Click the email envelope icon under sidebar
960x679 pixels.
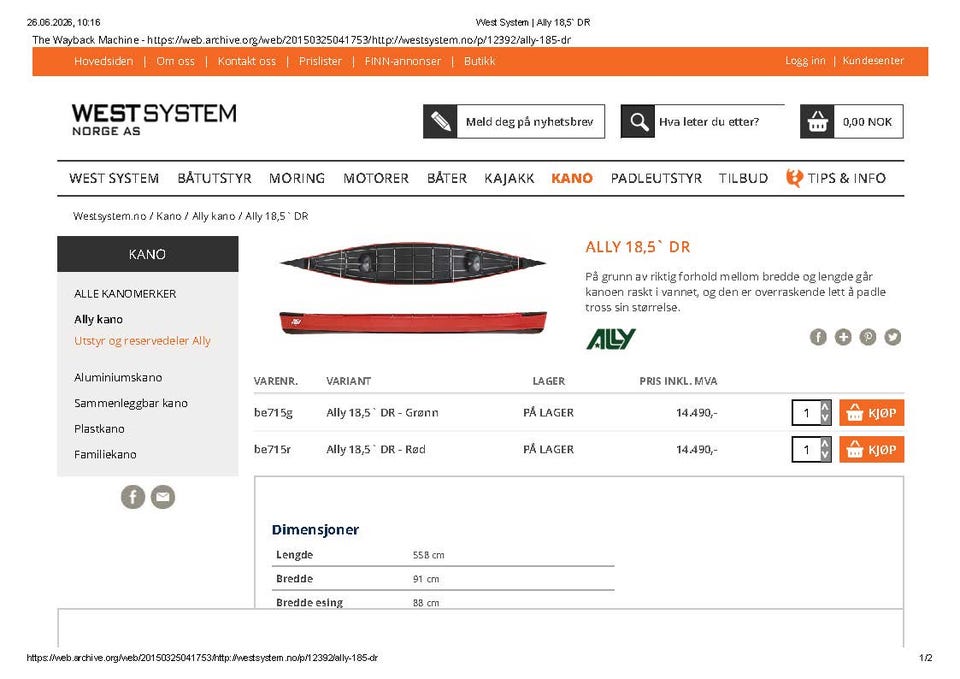tap(163, 497)
